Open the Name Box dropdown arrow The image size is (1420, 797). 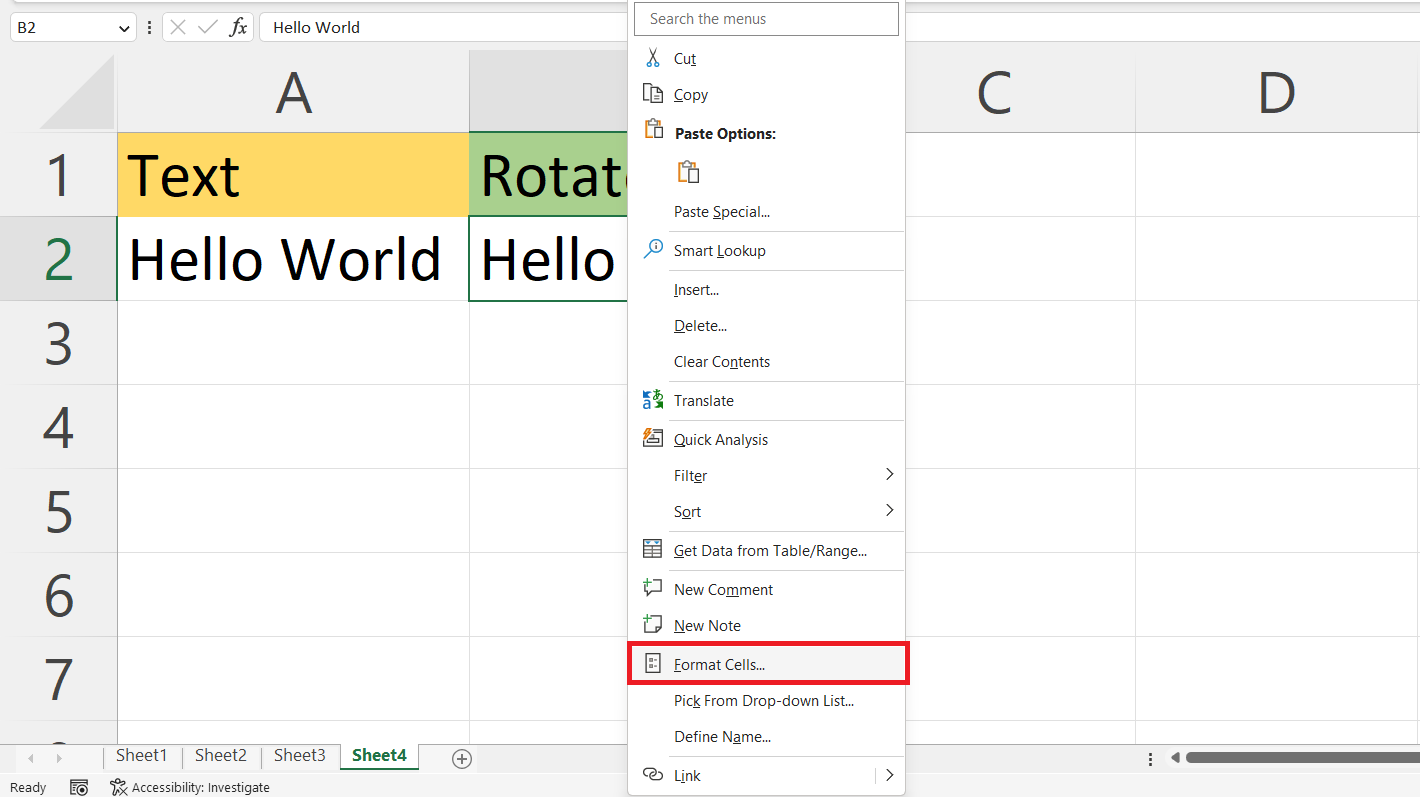point(123,27)
